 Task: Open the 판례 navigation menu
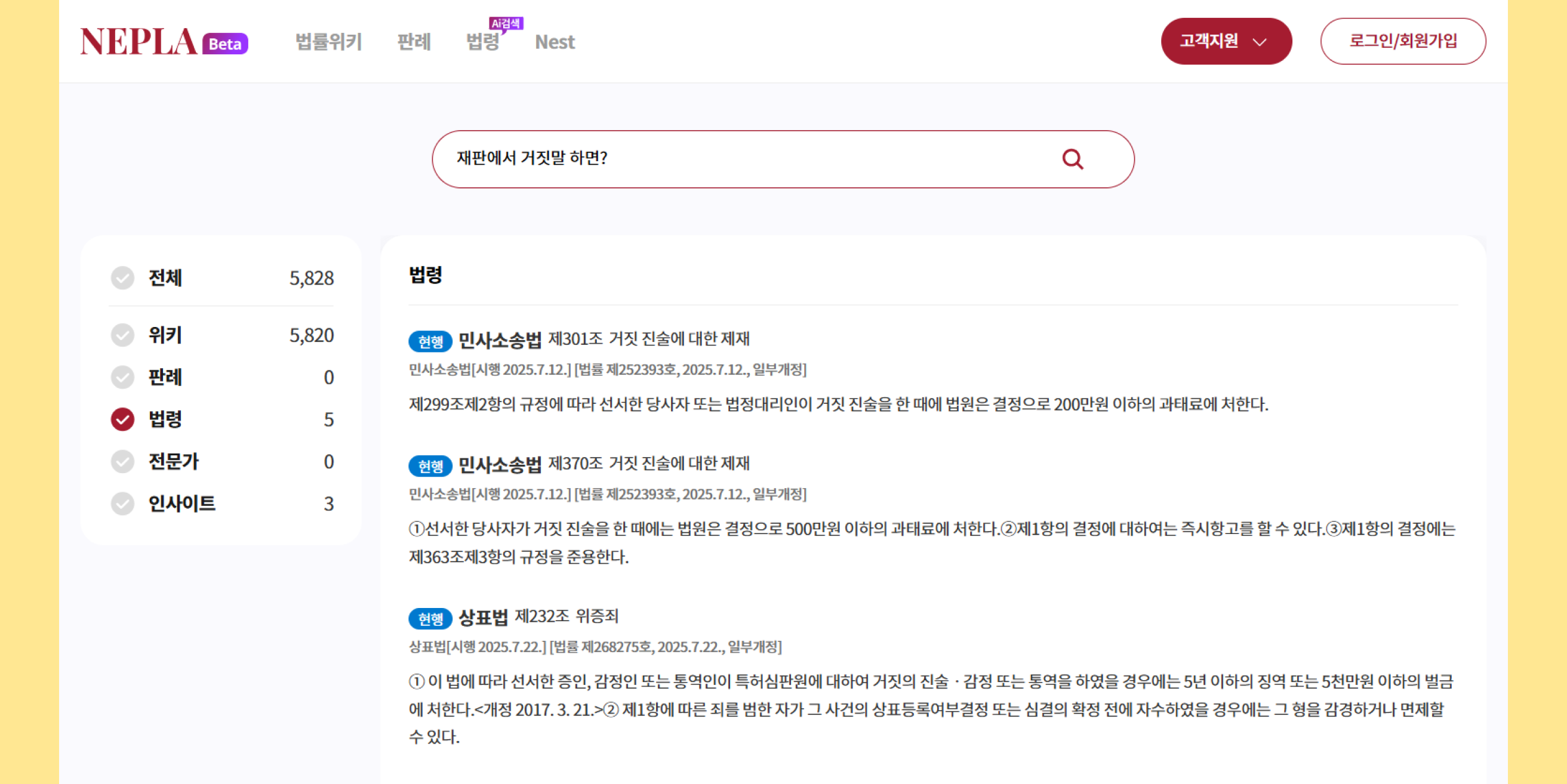click(x=414, y=42)
